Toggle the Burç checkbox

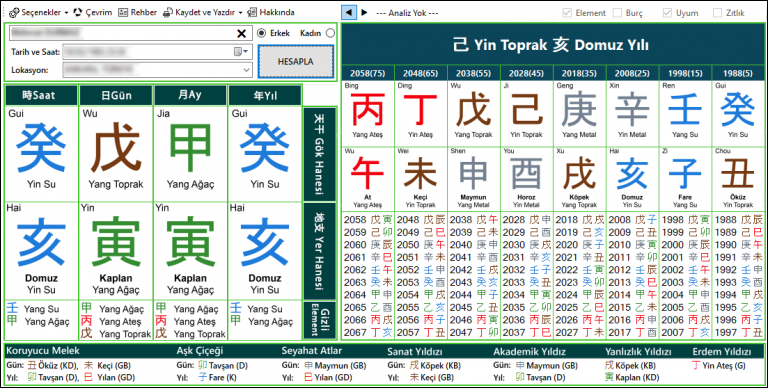tap(617, 13)
